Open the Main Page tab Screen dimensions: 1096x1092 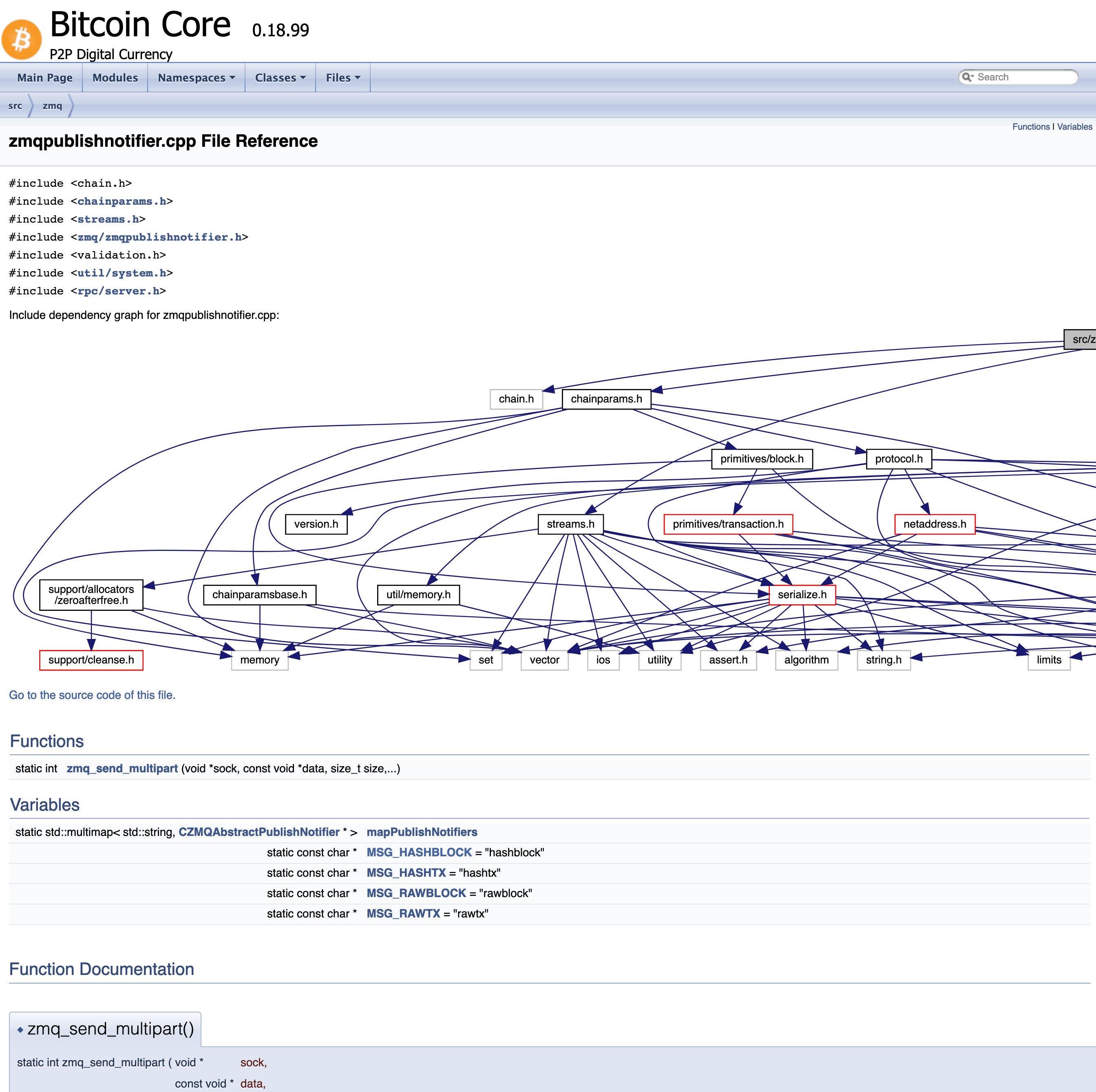45,78
